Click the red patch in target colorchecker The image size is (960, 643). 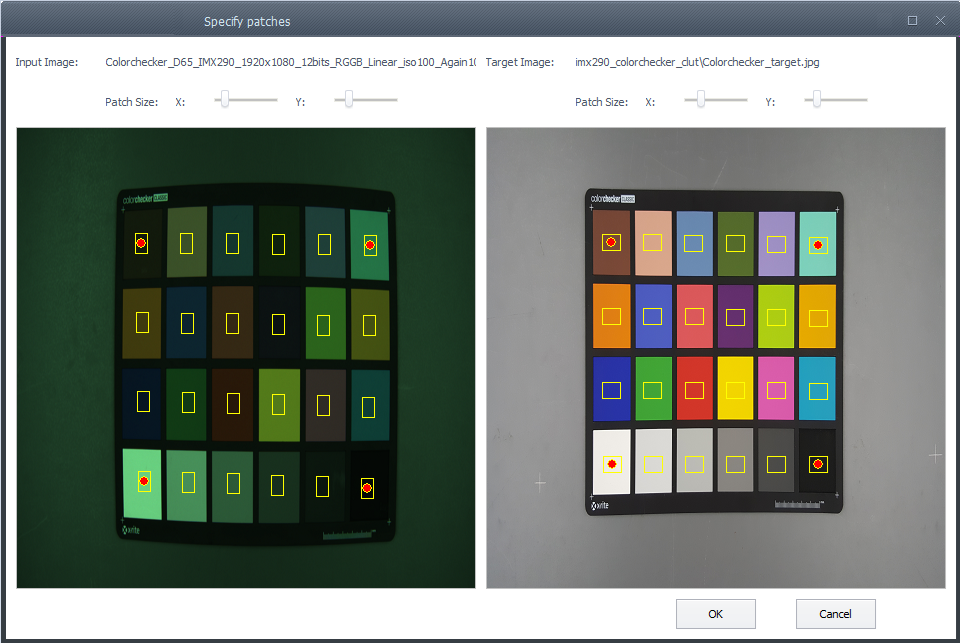tap(694, 388)
